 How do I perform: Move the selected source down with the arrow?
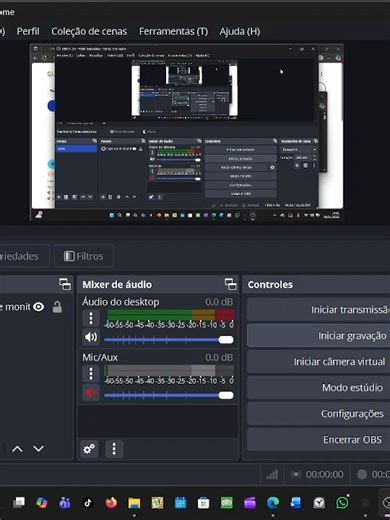(38, 449)
